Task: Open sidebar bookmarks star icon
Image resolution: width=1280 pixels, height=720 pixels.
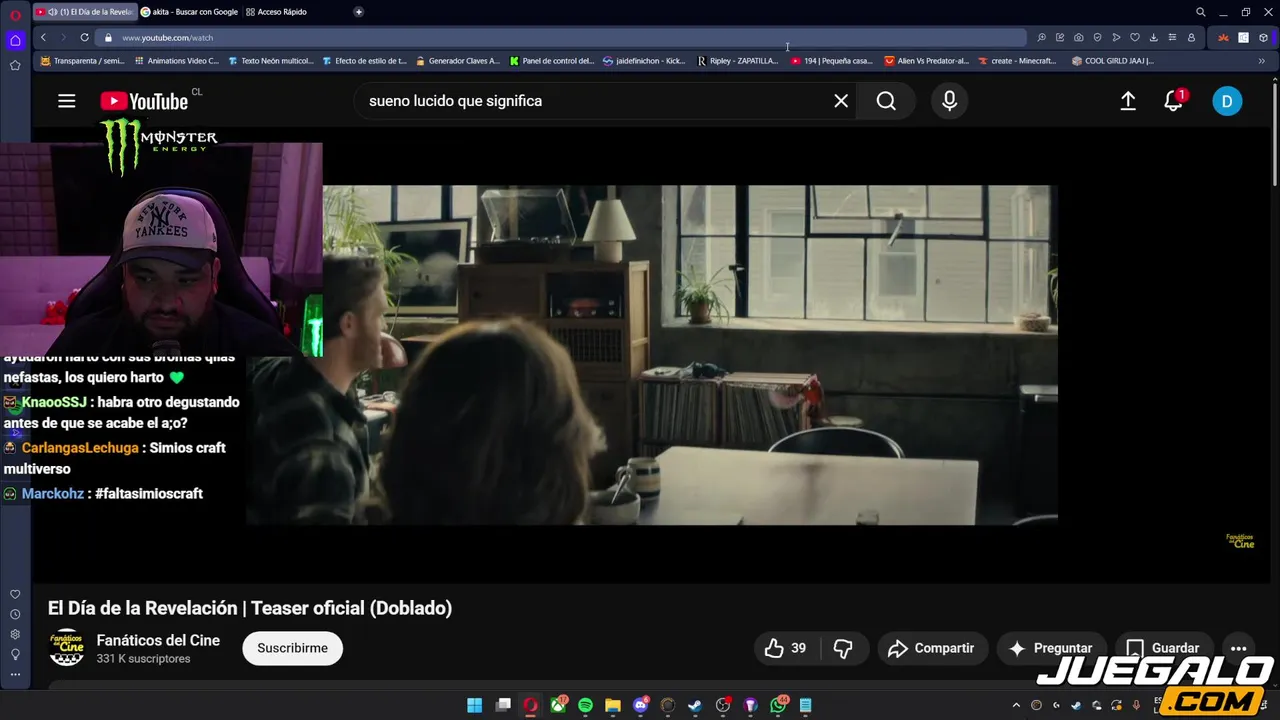Action: coord(15,65)
